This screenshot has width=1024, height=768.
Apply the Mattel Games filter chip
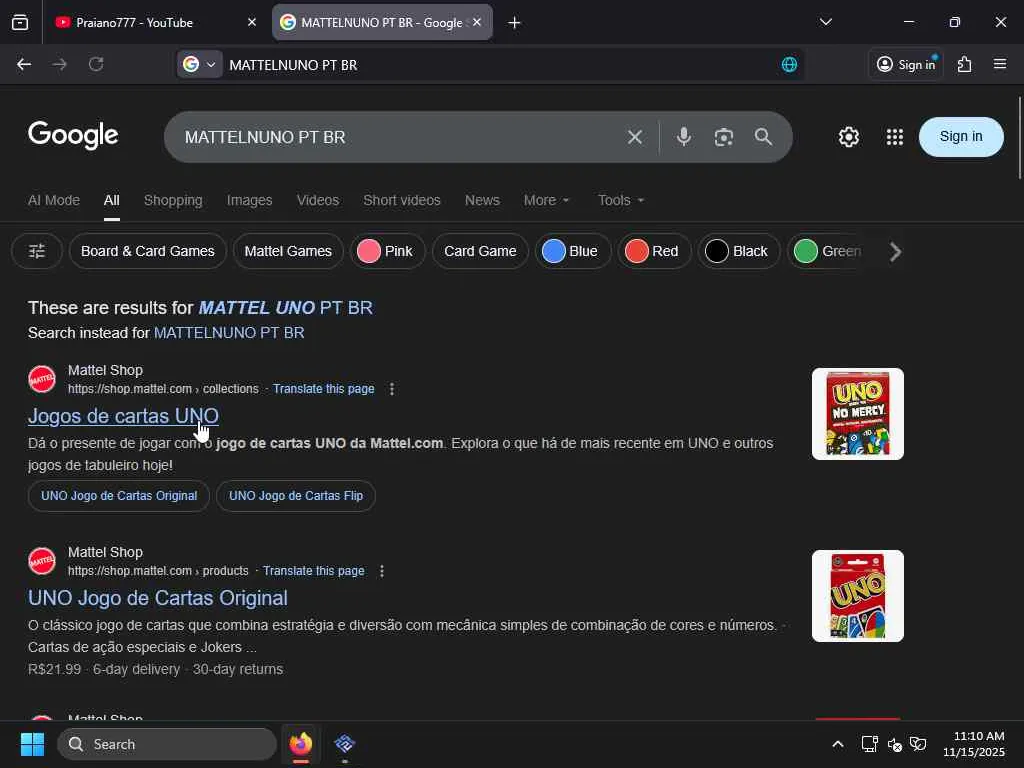pos(288,251)
